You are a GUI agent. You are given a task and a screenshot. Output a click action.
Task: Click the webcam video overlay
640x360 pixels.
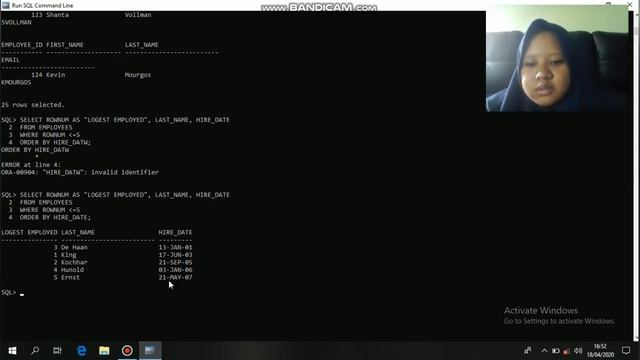tap(558, 58)
